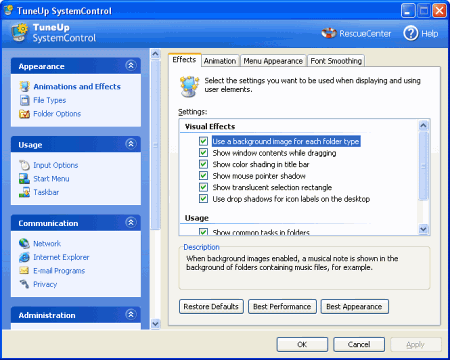The height and width of the screenshot is (360, 450).
Task: Open the Folder Options icon
Action: tap(24, 114)
